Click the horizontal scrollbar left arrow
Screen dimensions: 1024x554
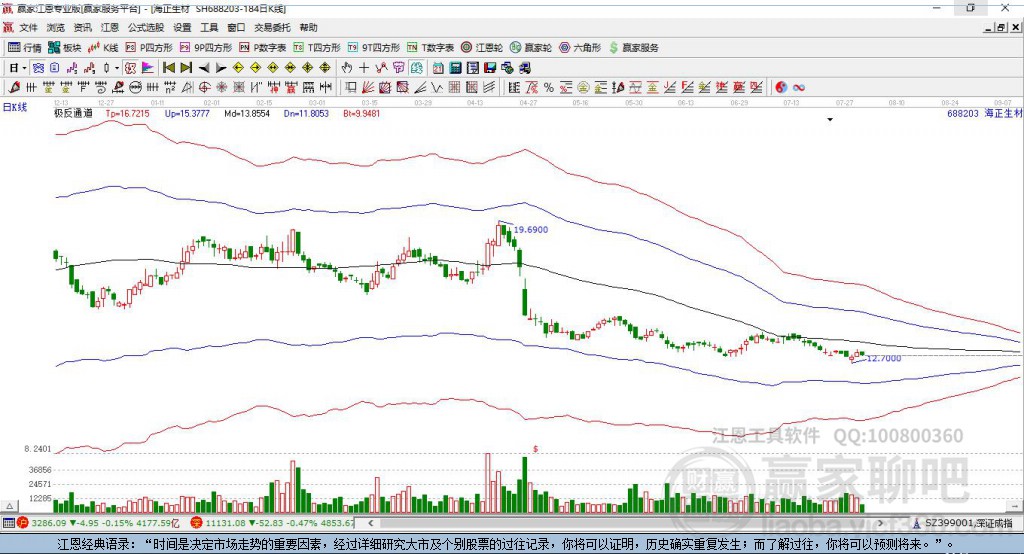(x=370, y=523)
